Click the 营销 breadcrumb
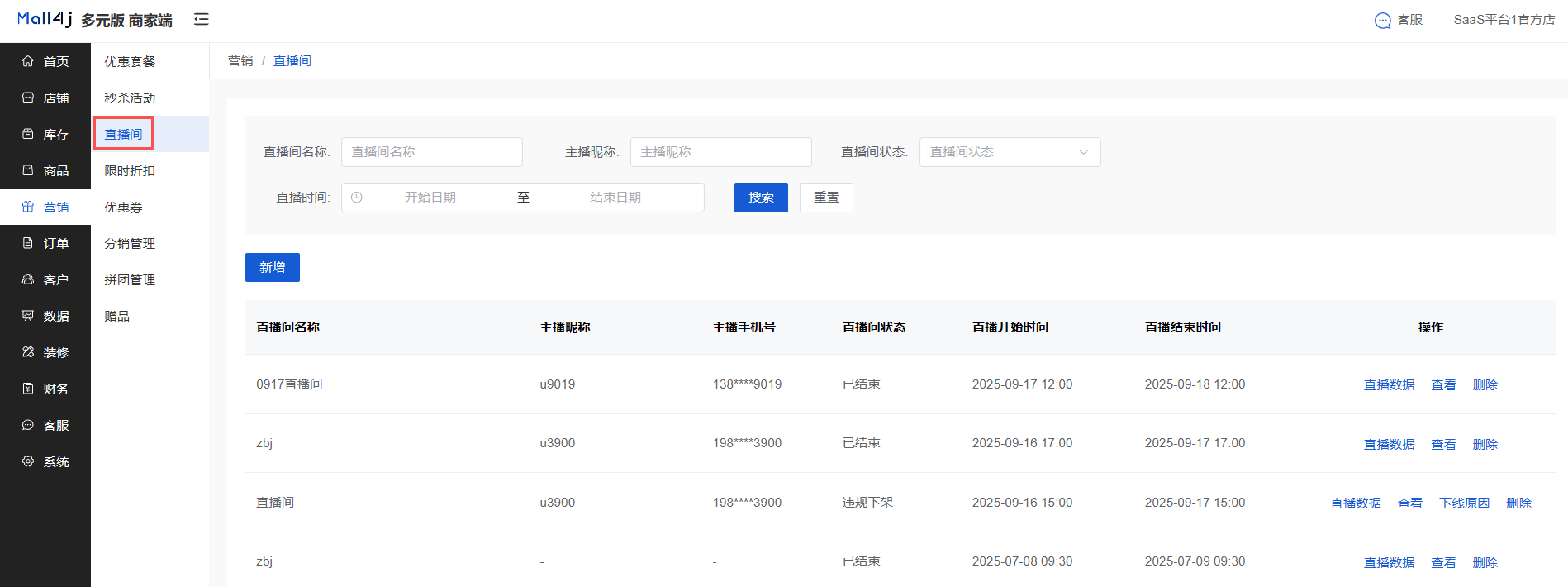 pyautogui.click(x=240, y=60)
